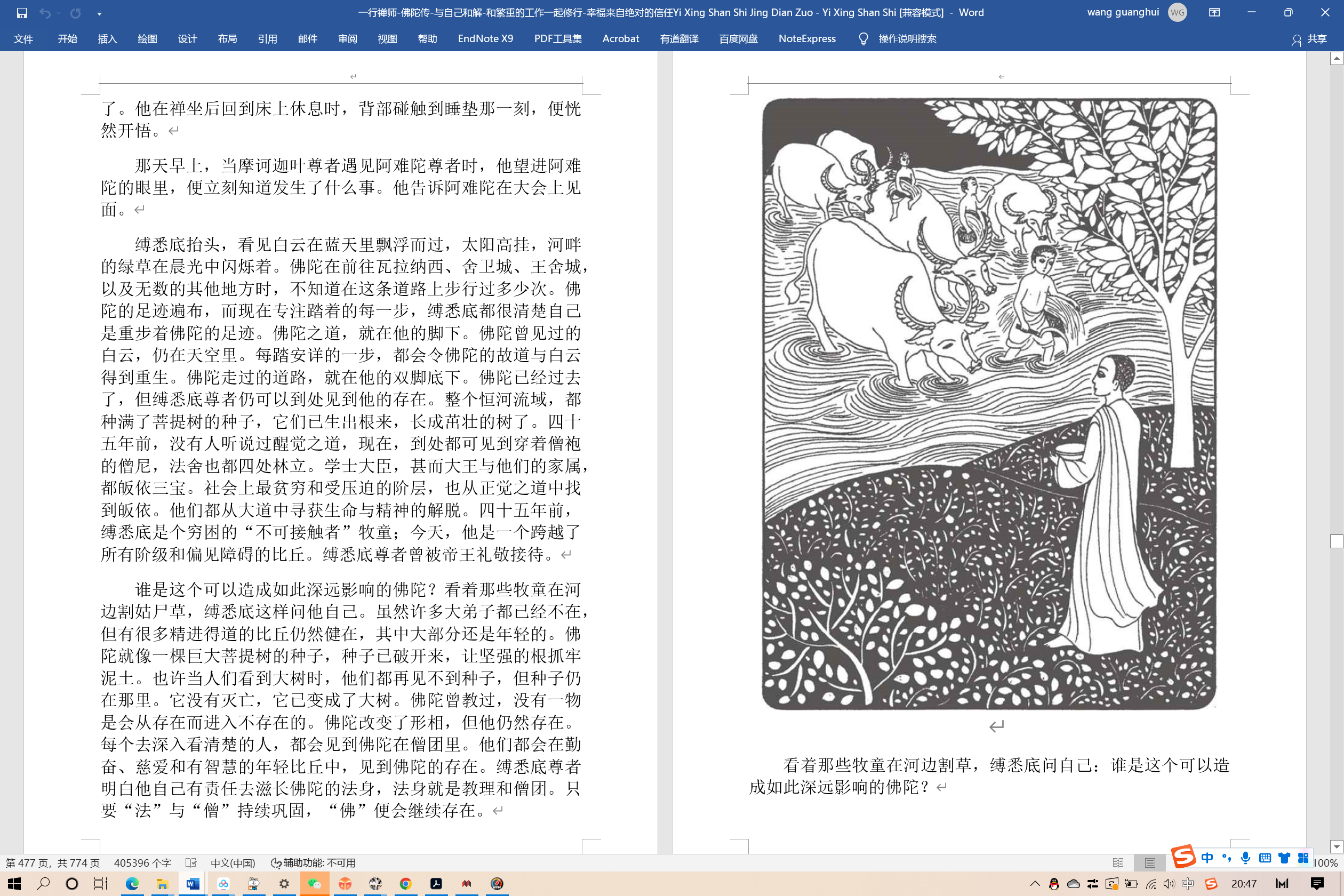
Task: Toggle Sogou input to English mode
Action: [x=1207, y=858]
